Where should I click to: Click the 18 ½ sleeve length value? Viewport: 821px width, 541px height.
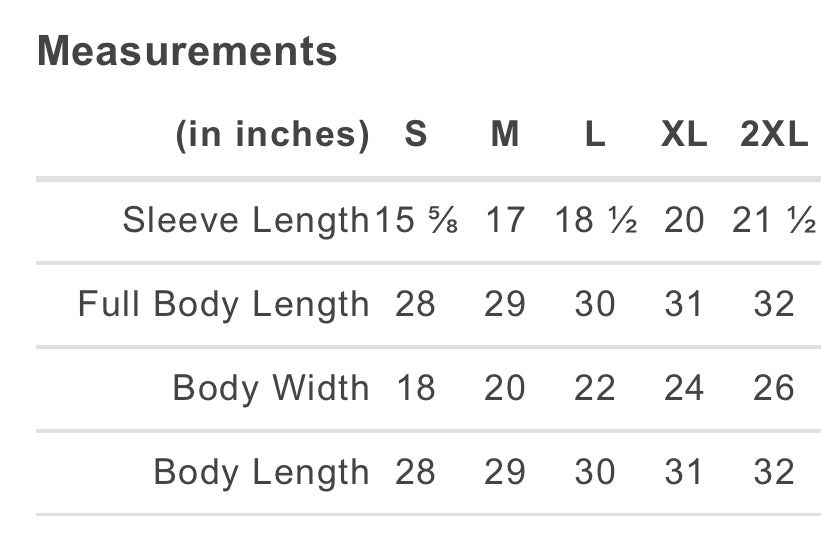(596, 220)
